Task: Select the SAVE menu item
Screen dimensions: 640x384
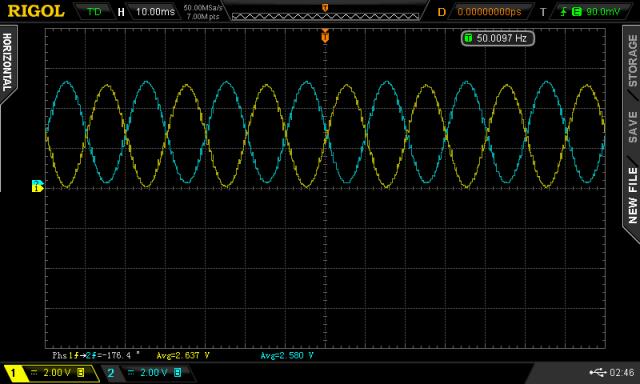Action: pyautogui.click(x=632, y=127)
